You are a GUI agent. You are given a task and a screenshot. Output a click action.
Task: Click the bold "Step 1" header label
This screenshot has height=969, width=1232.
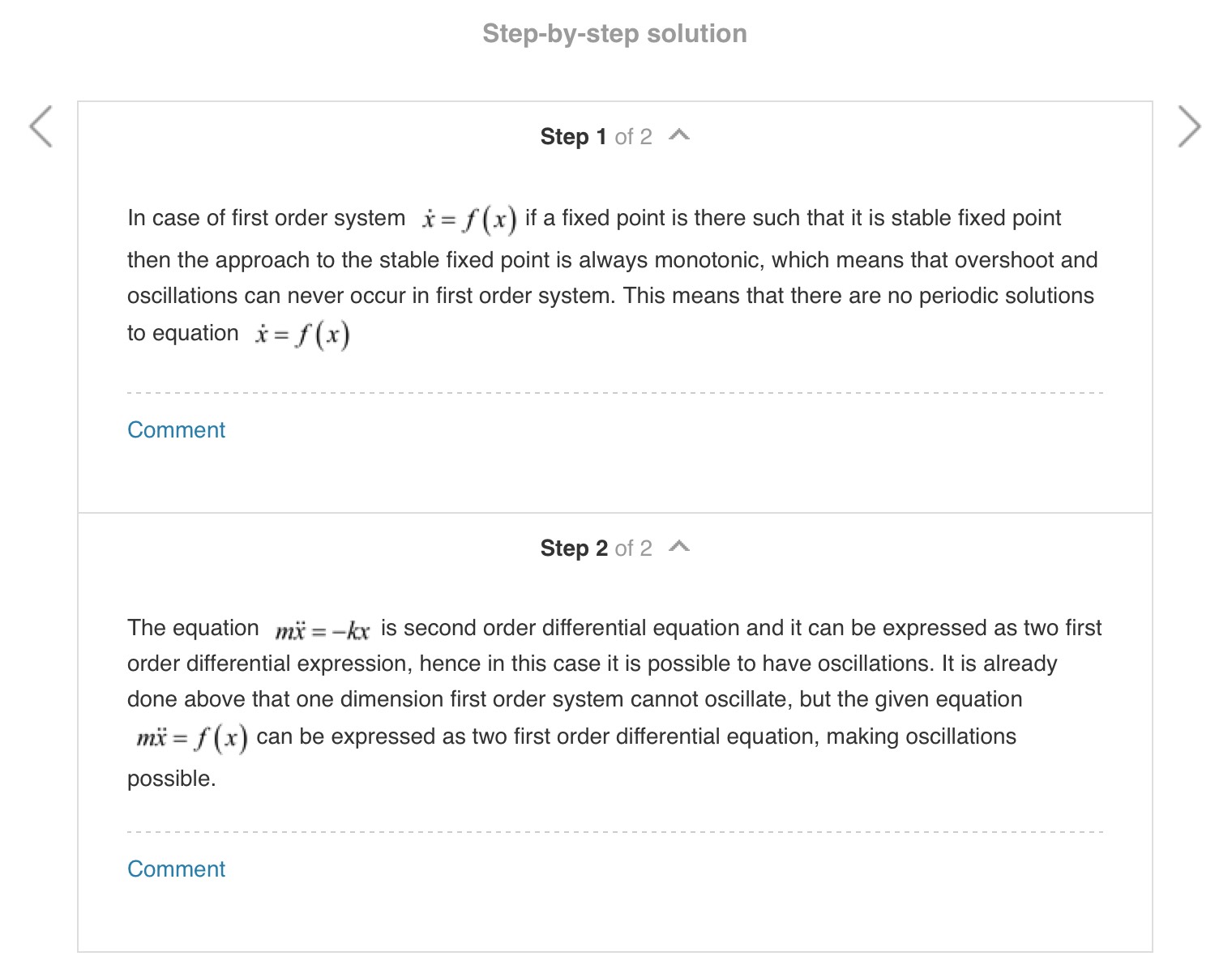573,137
